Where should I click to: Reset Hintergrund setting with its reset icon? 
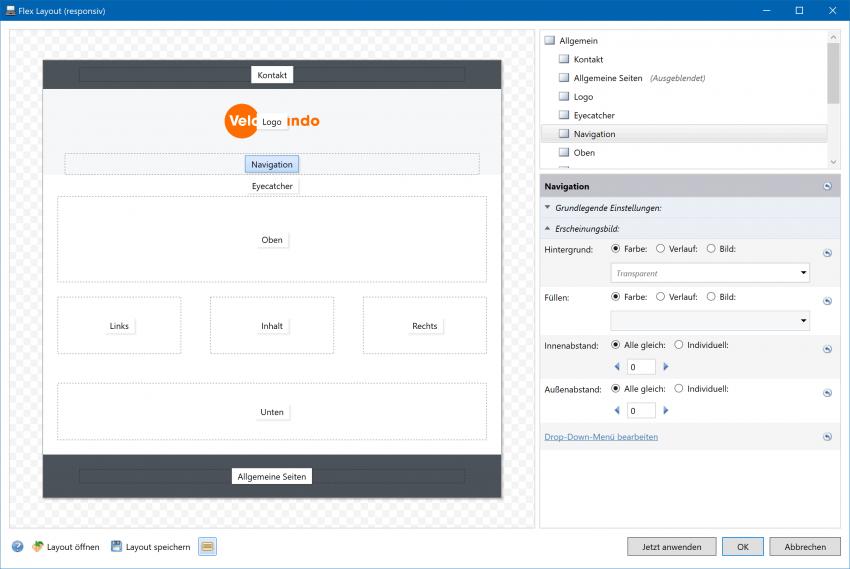click(827, 253)
